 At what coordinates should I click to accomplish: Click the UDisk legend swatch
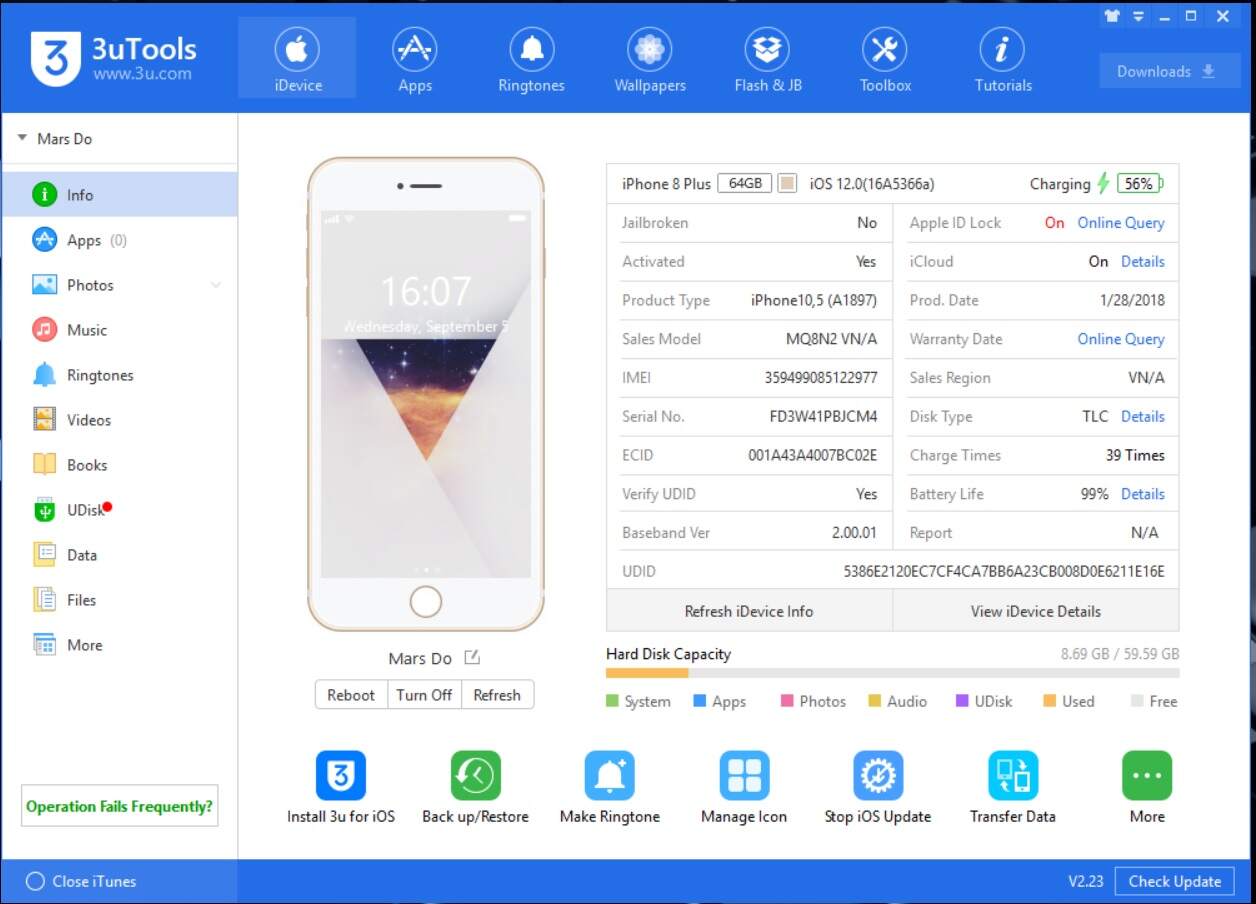point(962,701)
